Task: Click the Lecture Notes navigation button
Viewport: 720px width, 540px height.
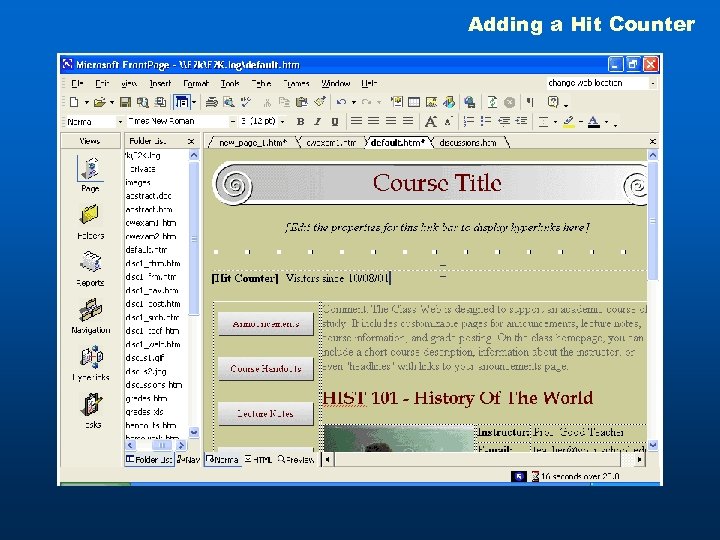Action: pyautogui.click(x=266, y=414)
